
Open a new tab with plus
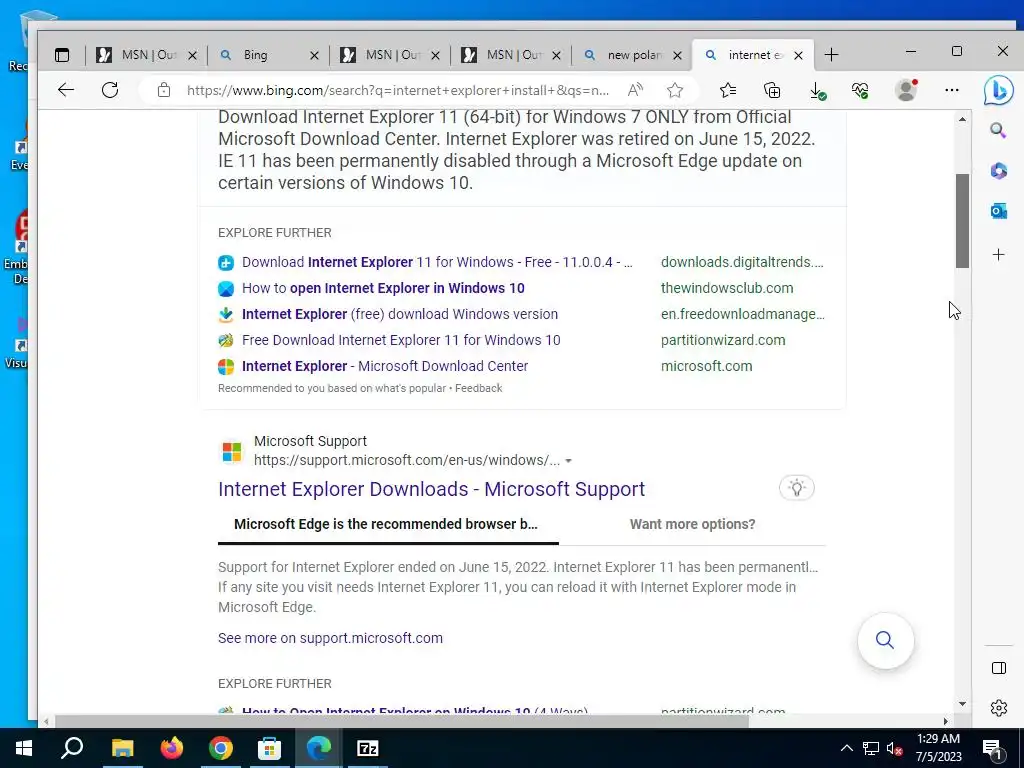(831, 56)
